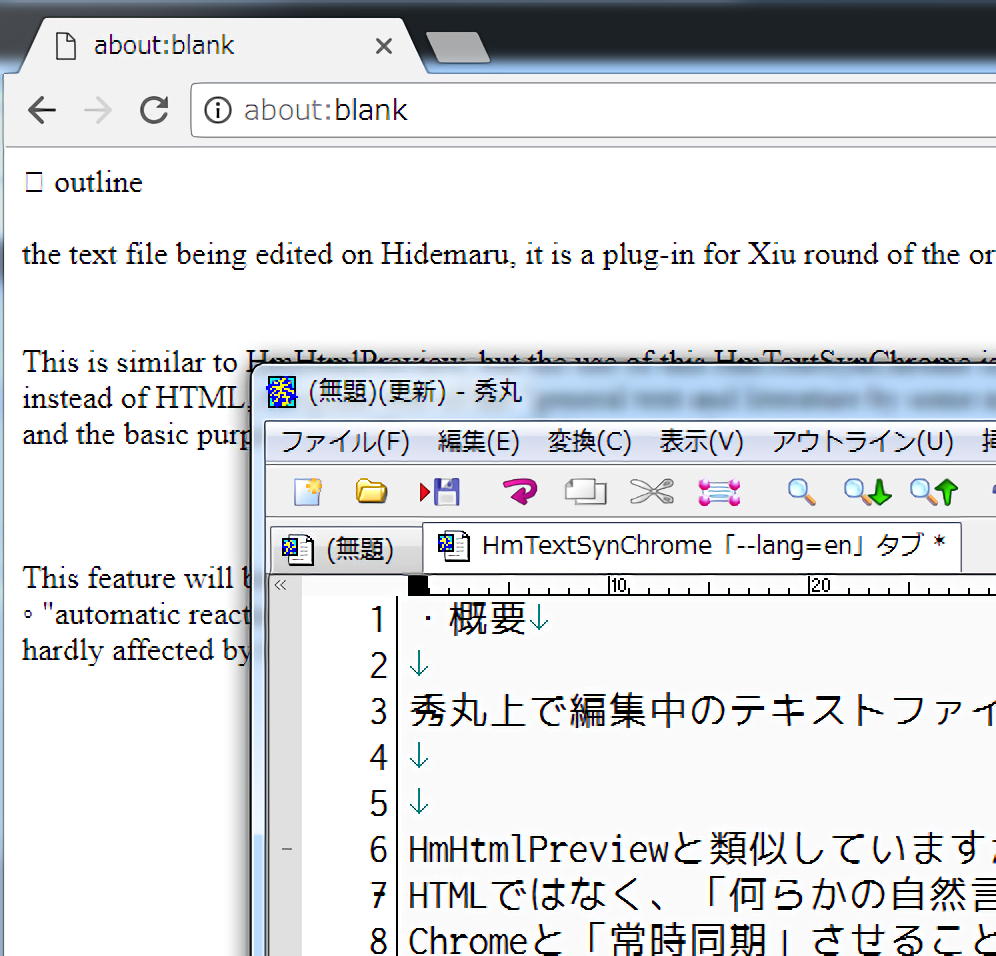Click the line starting with 秀丸上で編集中

click(703, 711)
